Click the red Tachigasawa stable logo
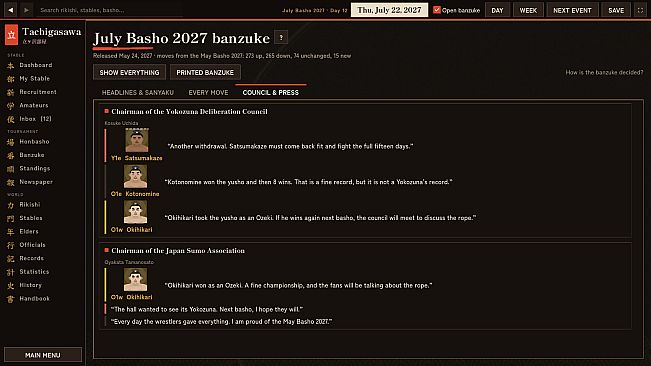The height and width of the screenshot is (366, 651). point(12,35)
